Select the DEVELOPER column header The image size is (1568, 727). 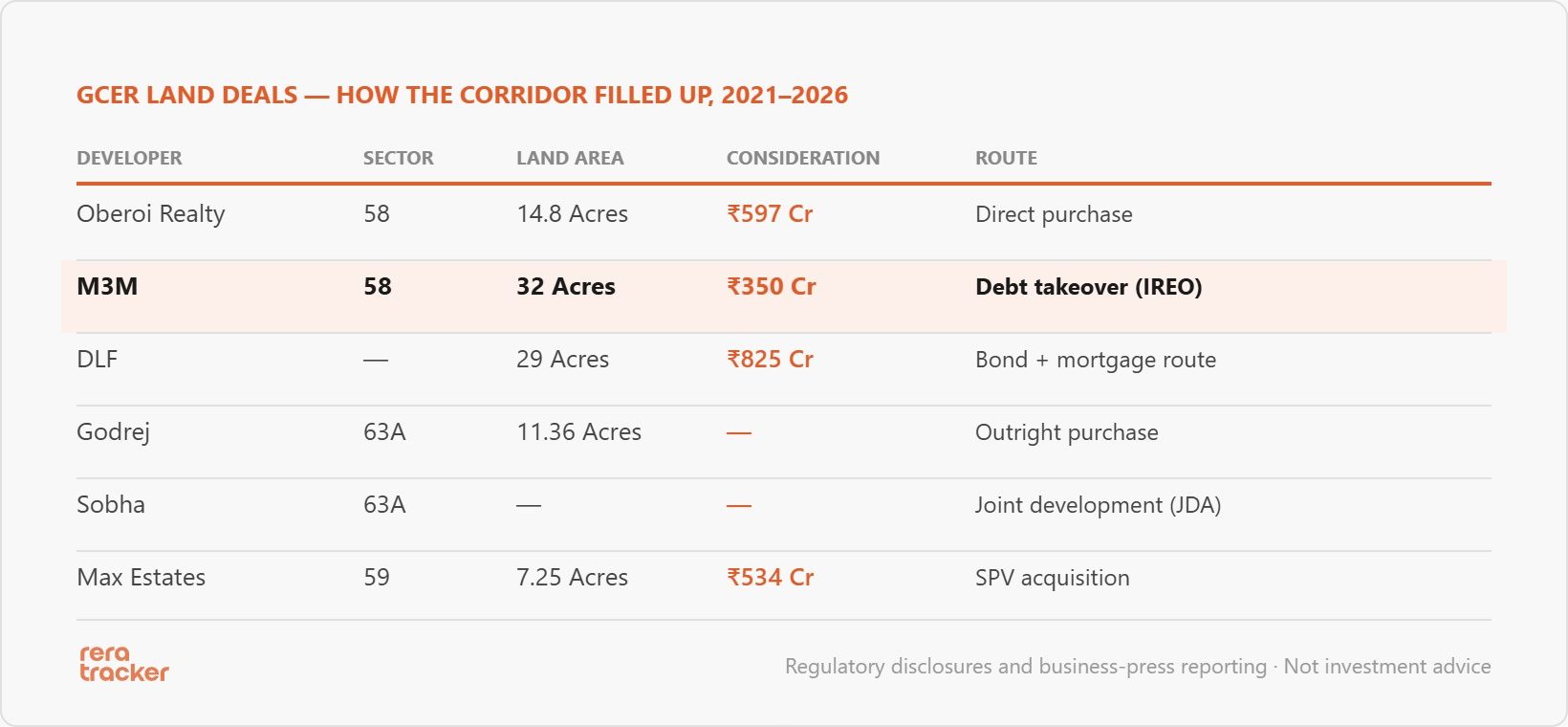(129, 158)
